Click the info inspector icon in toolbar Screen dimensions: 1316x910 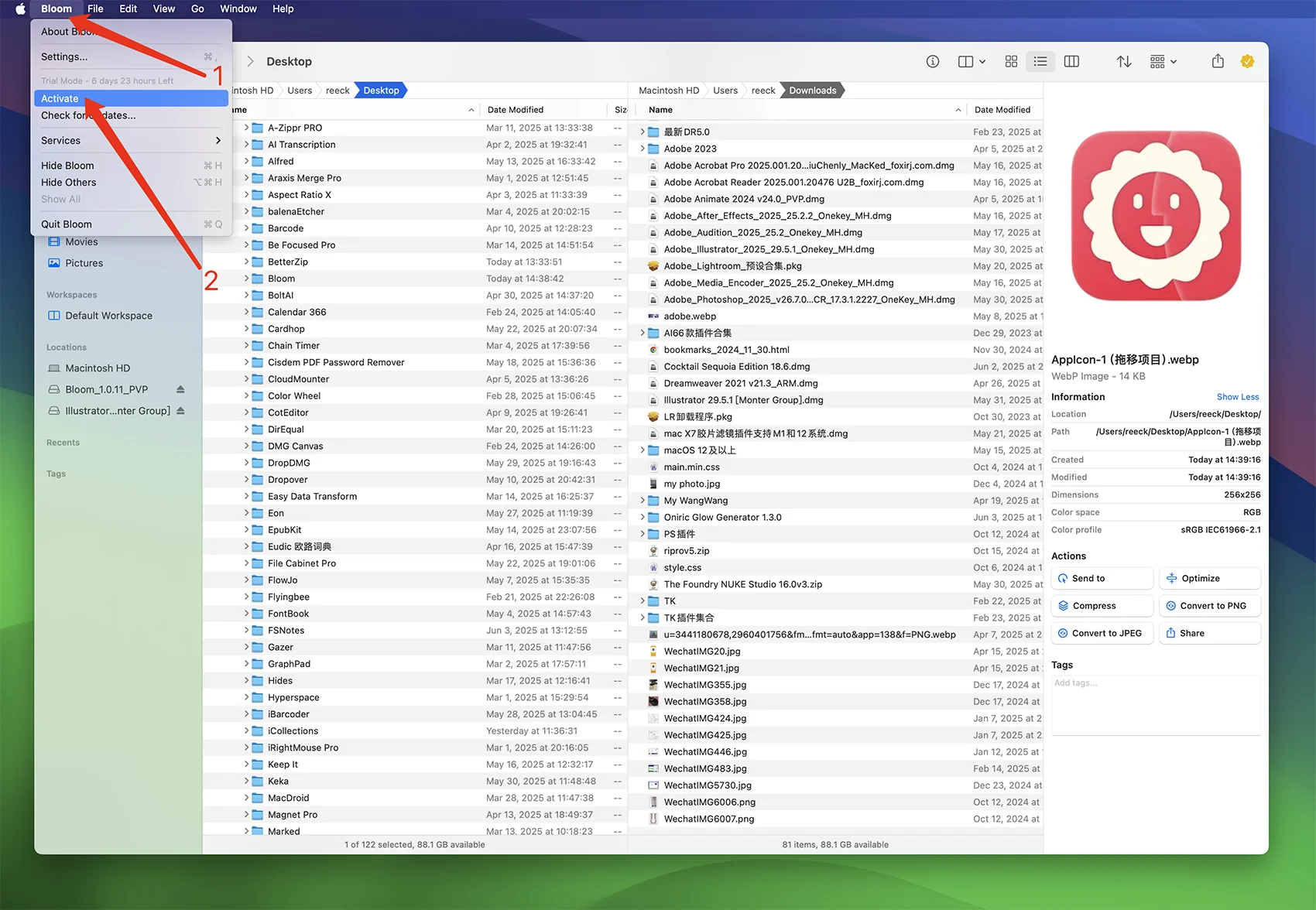click(x=933, y=61)
